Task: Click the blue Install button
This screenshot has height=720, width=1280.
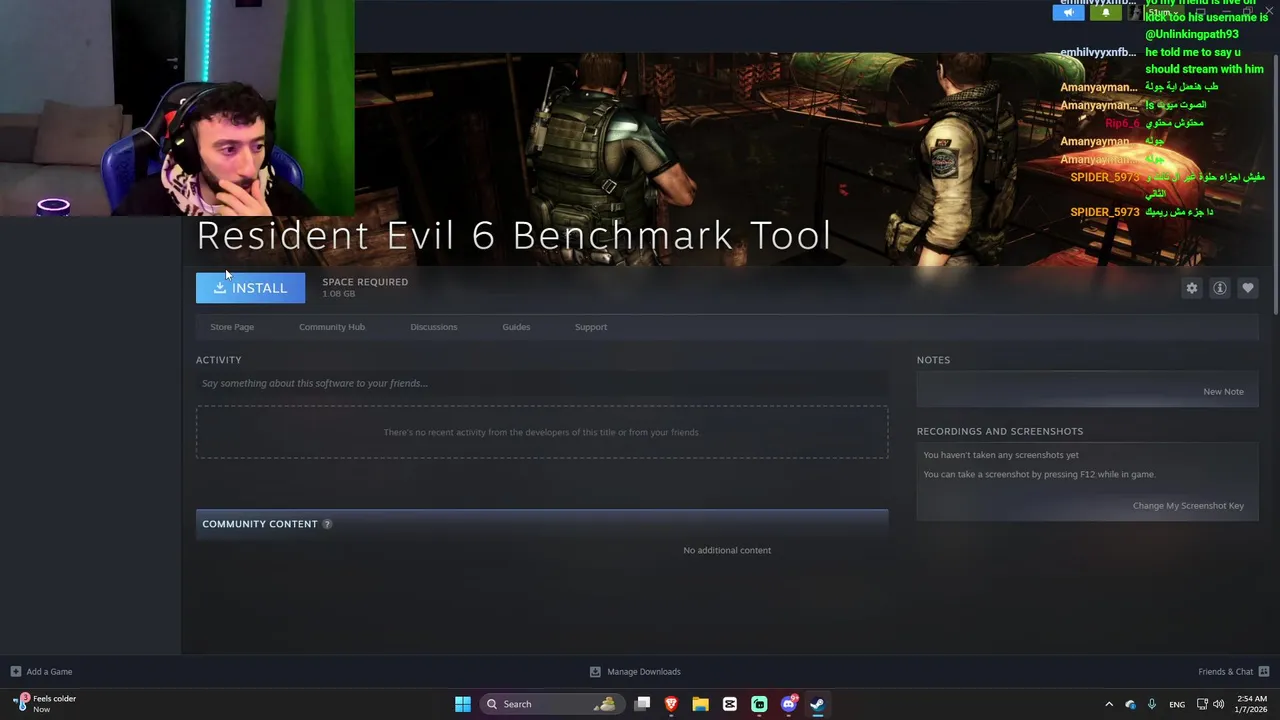Action: point(250,288)
